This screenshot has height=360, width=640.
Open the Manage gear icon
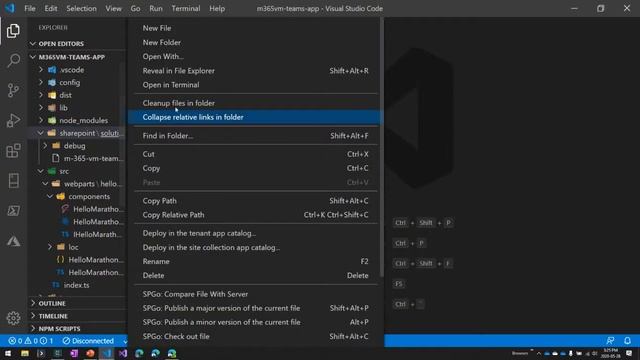point(13,318)
